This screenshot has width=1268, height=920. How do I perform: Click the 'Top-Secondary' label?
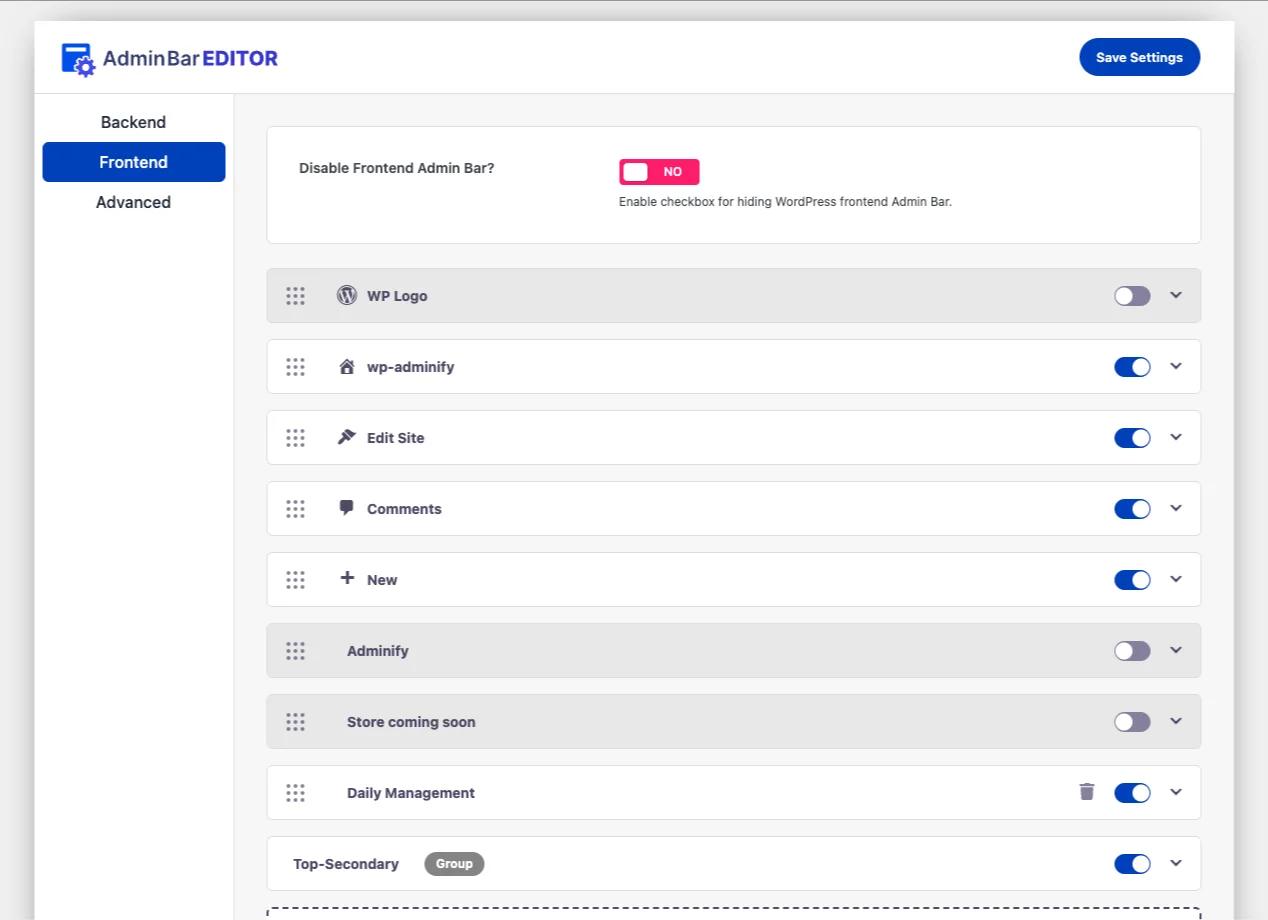pyautogui.click(x=346, y=864)
